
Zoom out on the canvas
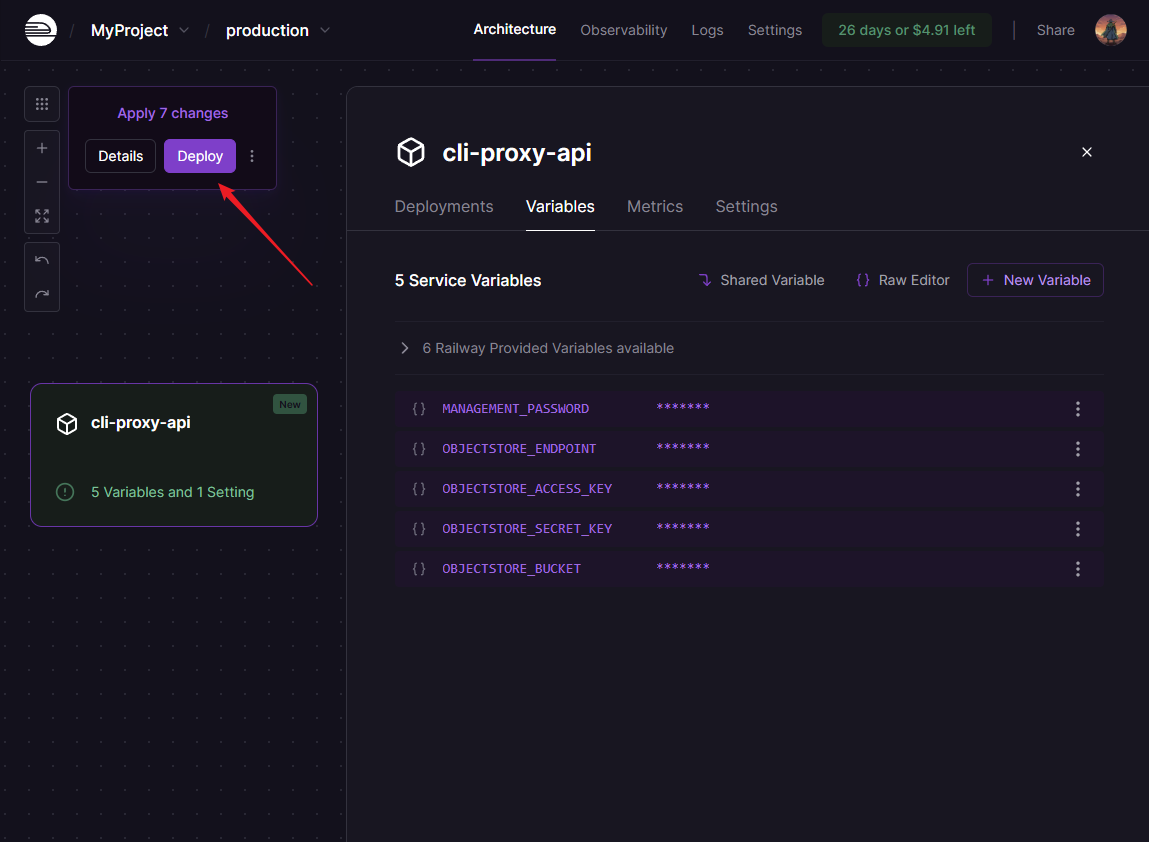coord(42,182)
